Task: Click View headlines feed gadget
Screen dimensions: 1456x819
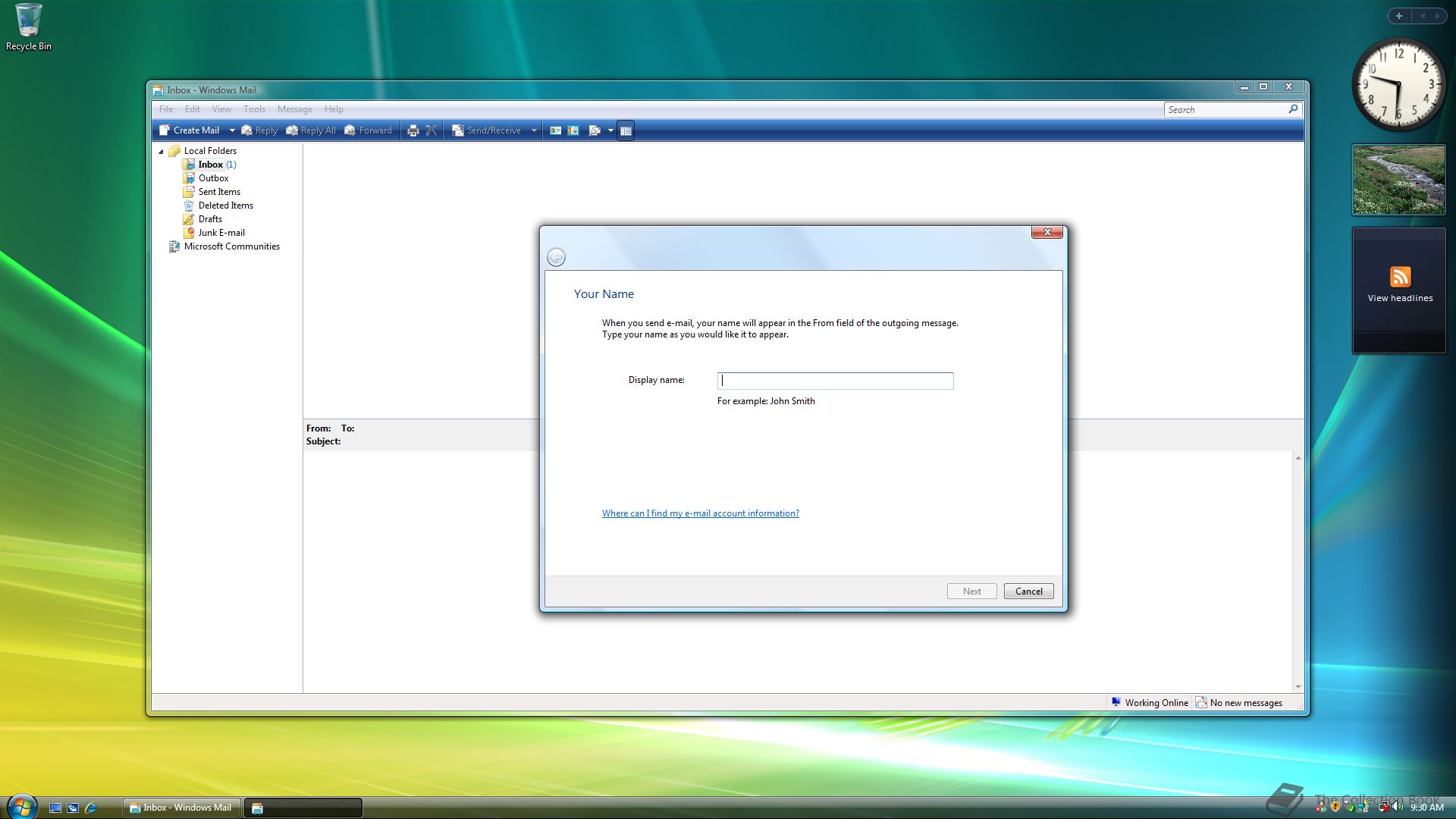Action: [x=1399, y=290]
